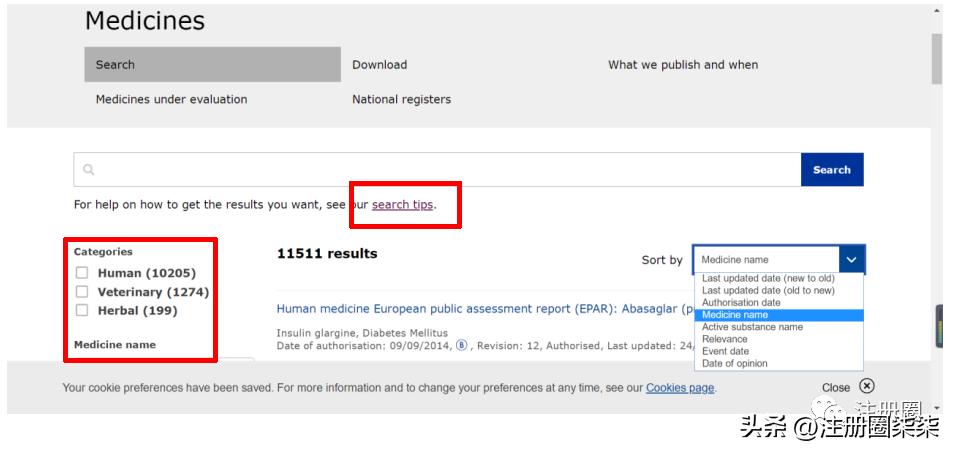The image size is (953, 453).
Task: Sort results by Relevance
Action: pyautogui.click(x=725, y=339)
